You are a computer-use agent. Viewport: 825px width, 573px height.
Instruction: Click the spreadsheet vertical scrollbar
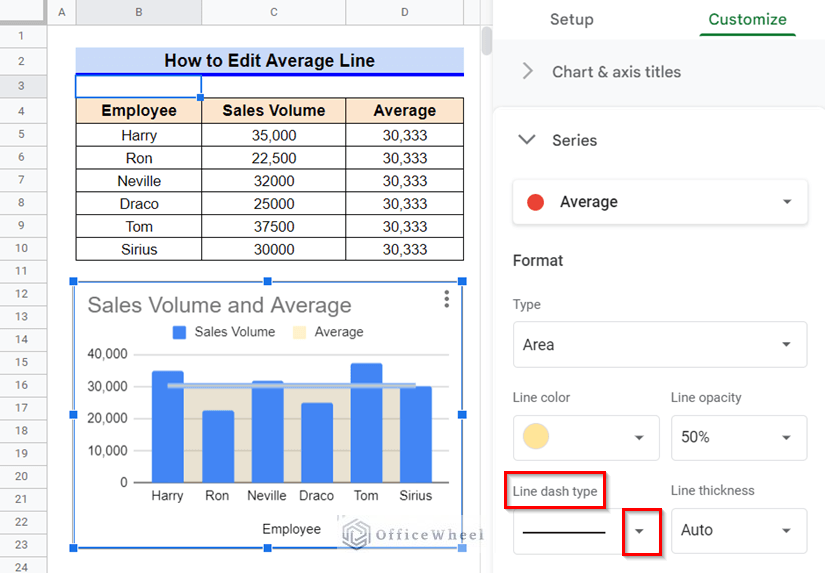tap(487, 41)
